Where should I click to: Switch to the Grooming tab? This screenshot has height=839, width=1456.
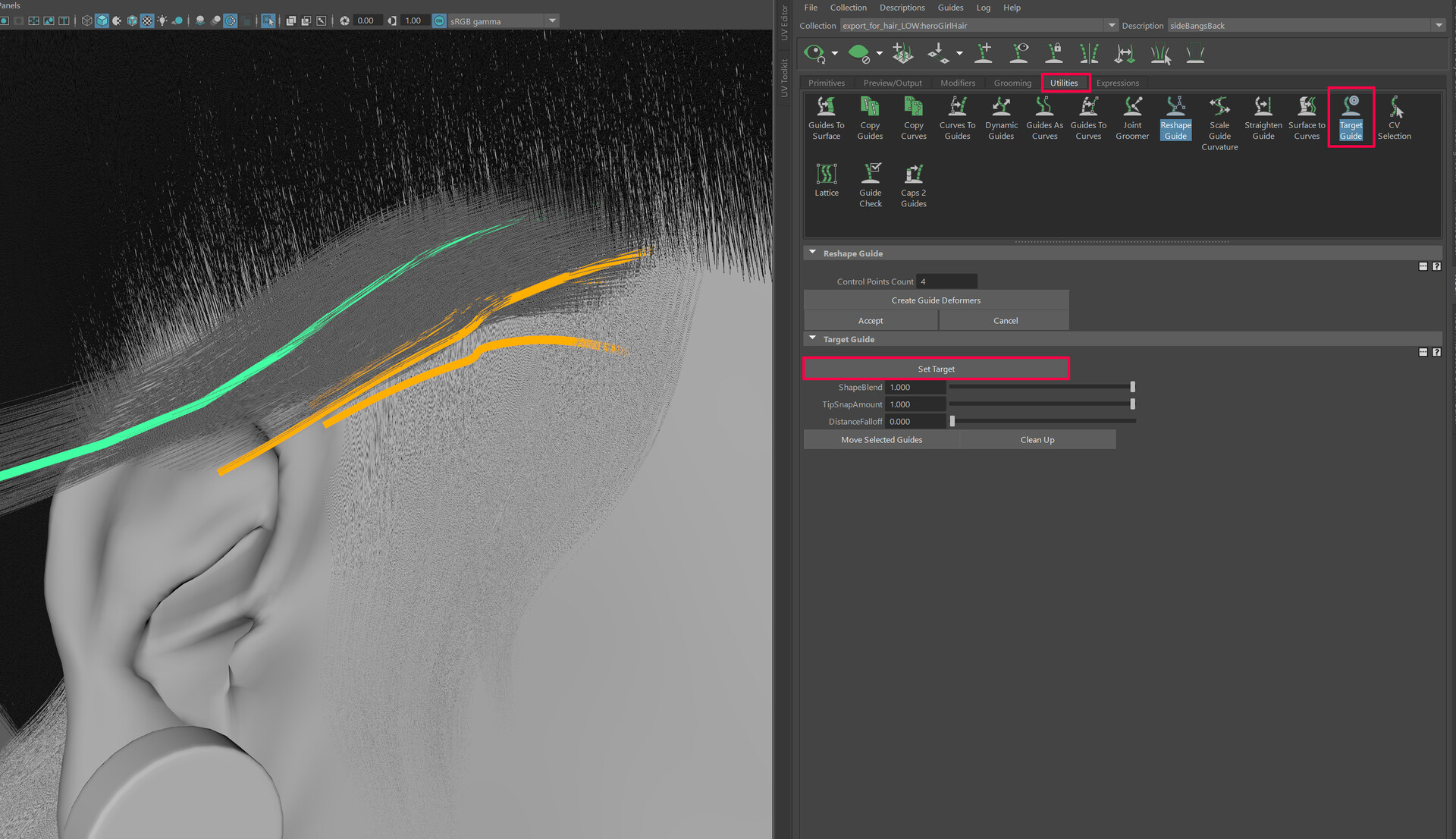click(x=1012, y=83)
